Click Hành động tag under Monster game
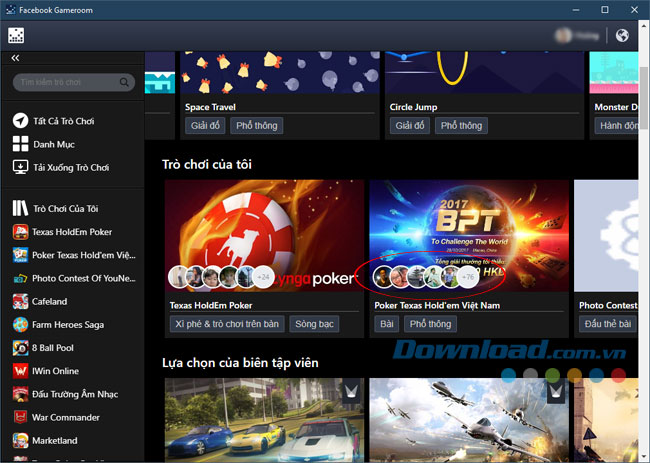 click(x=617, y=126)
